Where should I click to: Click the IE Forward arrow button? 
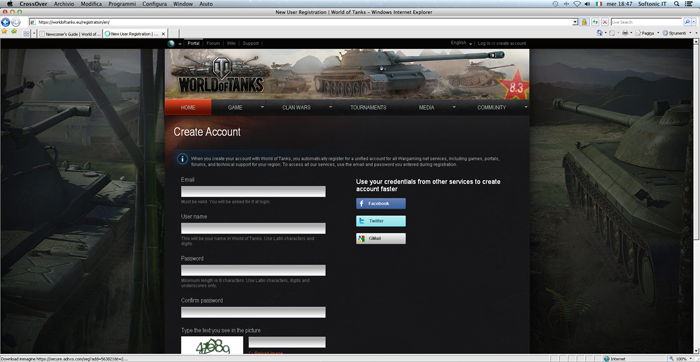[16, 22]
